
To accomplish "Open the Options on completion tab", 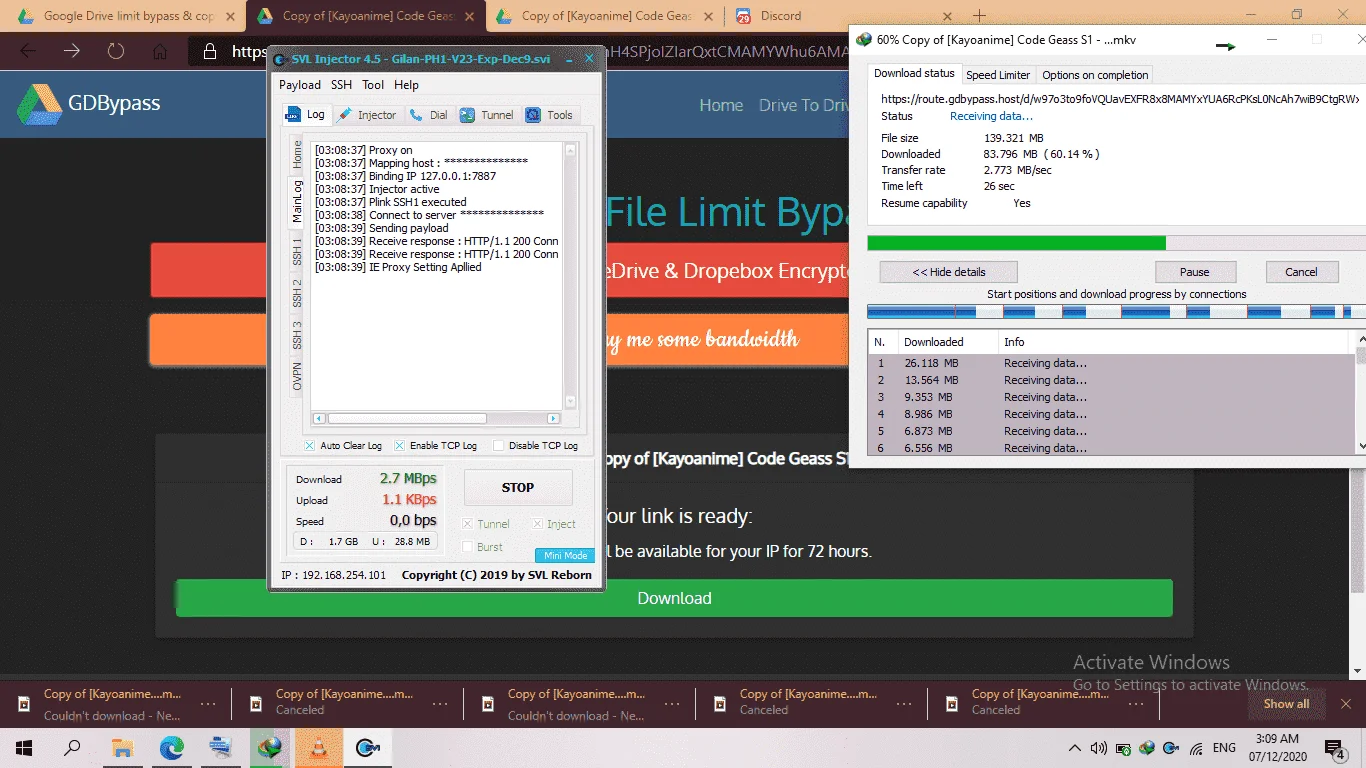I will [x=1095, y=75].
